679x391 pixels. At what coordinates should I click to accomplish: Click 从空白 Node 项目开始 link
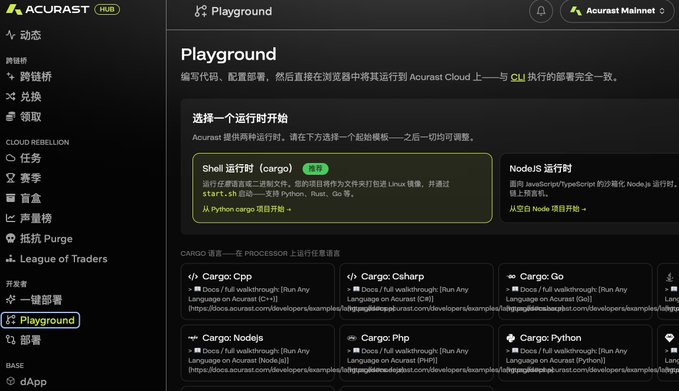coord(547,209)
